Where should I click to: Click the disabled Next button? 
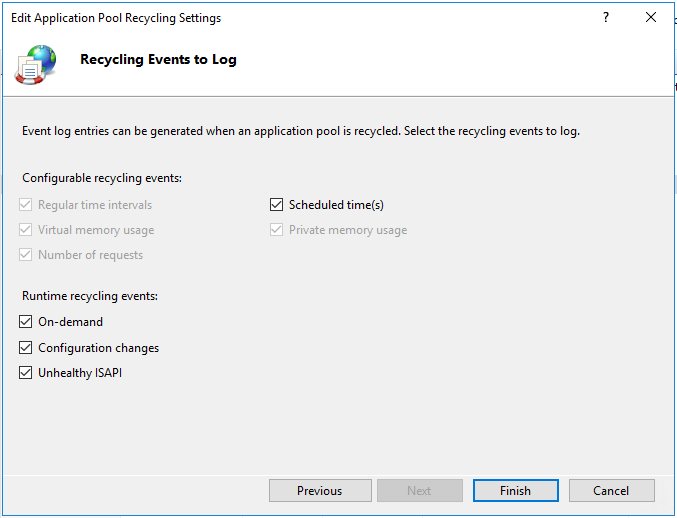click(419, 491)
